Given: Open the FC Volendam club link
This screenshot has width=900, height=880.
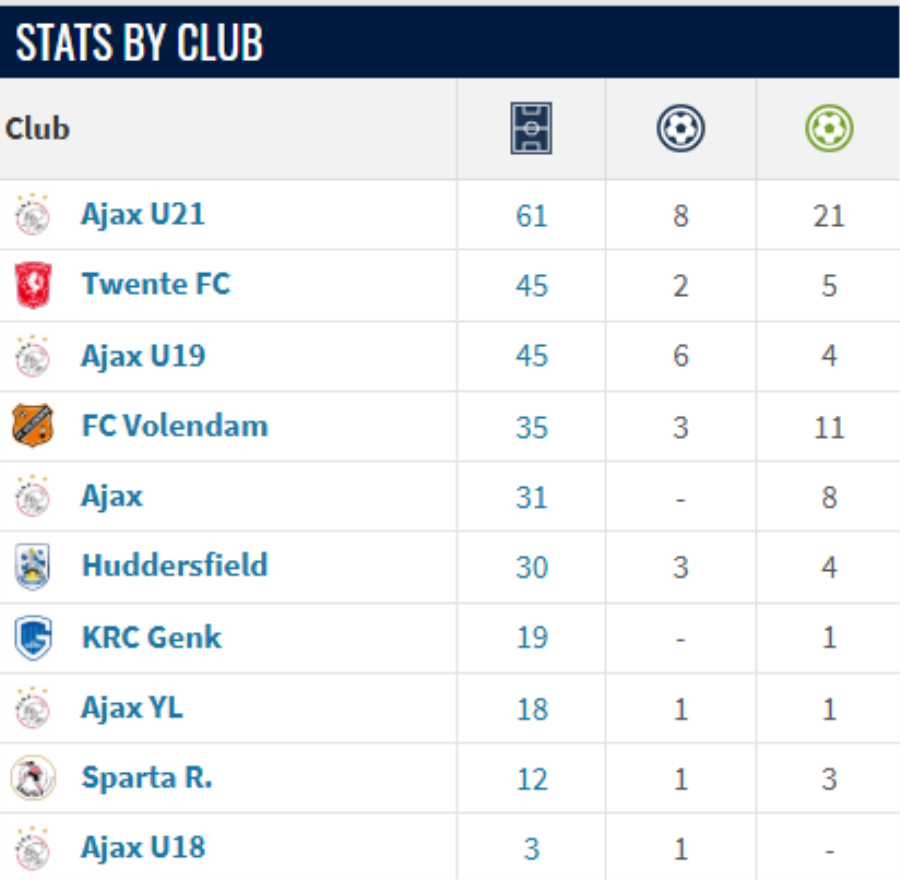Looking at the screenshot, I should [175, 425].
